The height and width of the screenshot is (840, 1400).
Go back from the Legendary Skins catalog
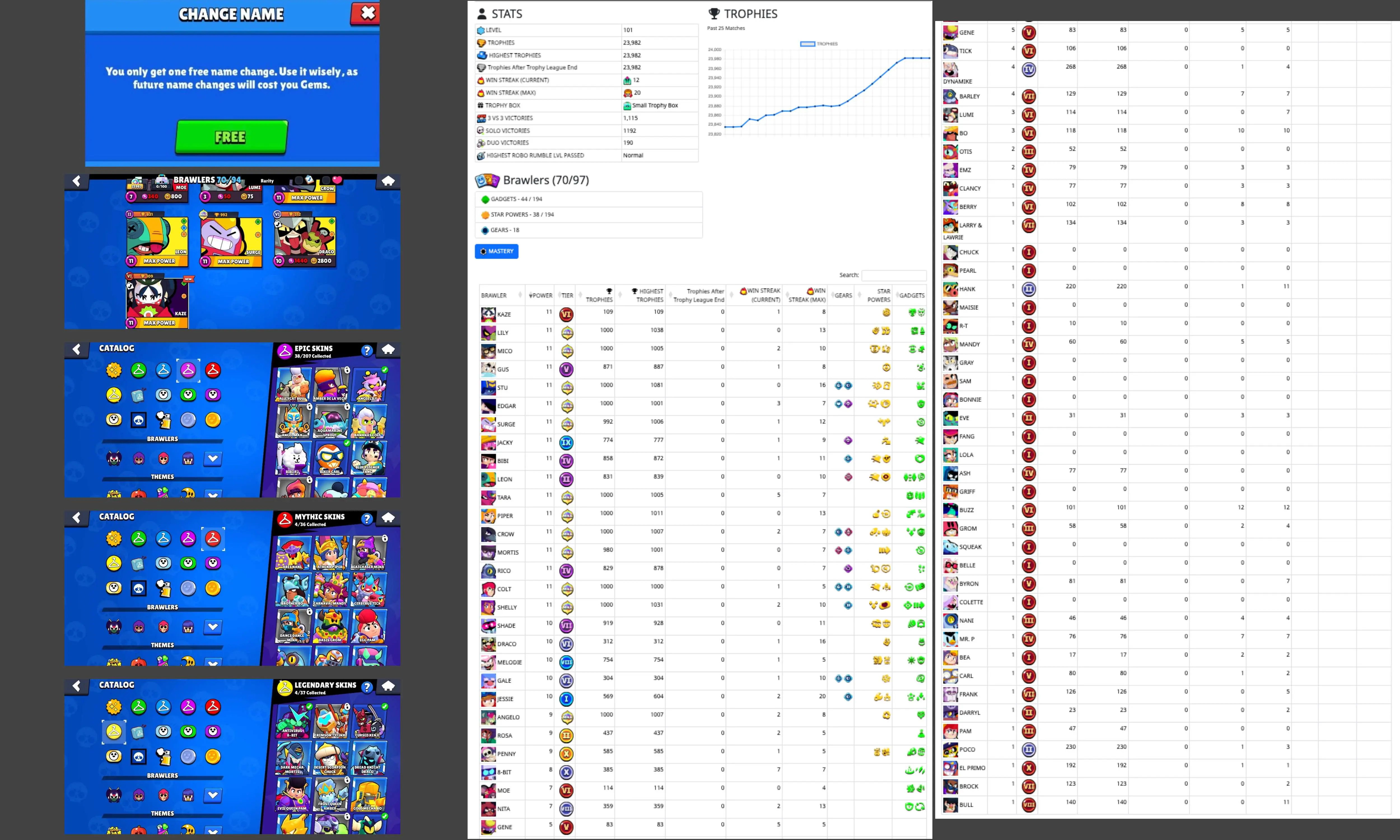point(77,686)
